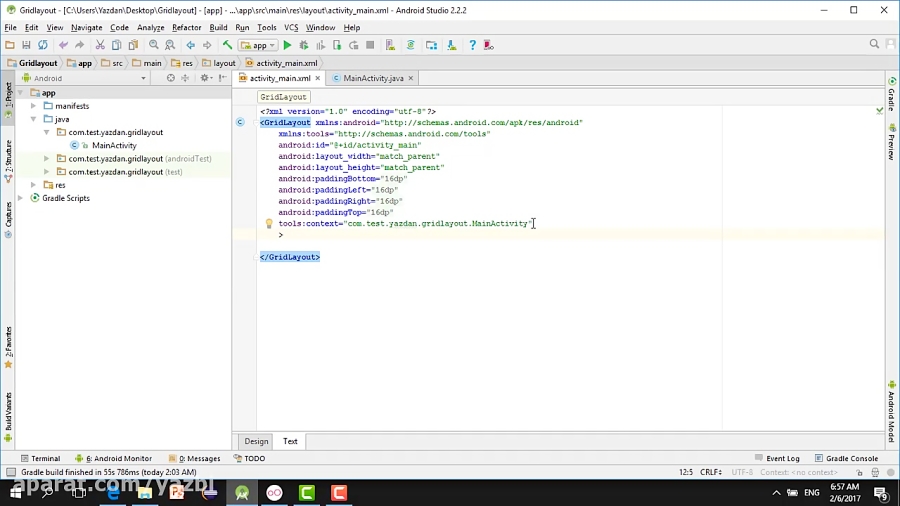The height and width of the screenshot is (506, 900).
Task: Switch to the MainActivity.java tab
Action: (x=373, y=78)
